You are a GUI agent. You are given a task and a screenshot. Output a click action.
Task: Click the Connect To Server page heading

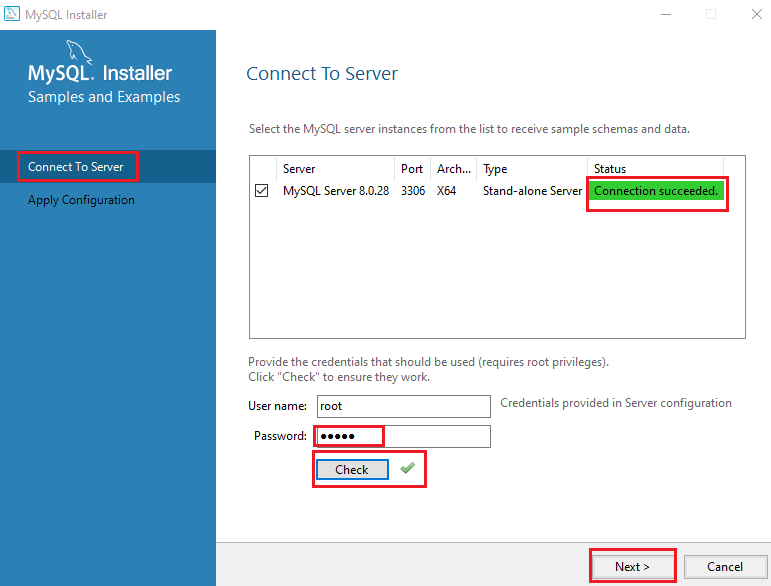click(322, 74)
